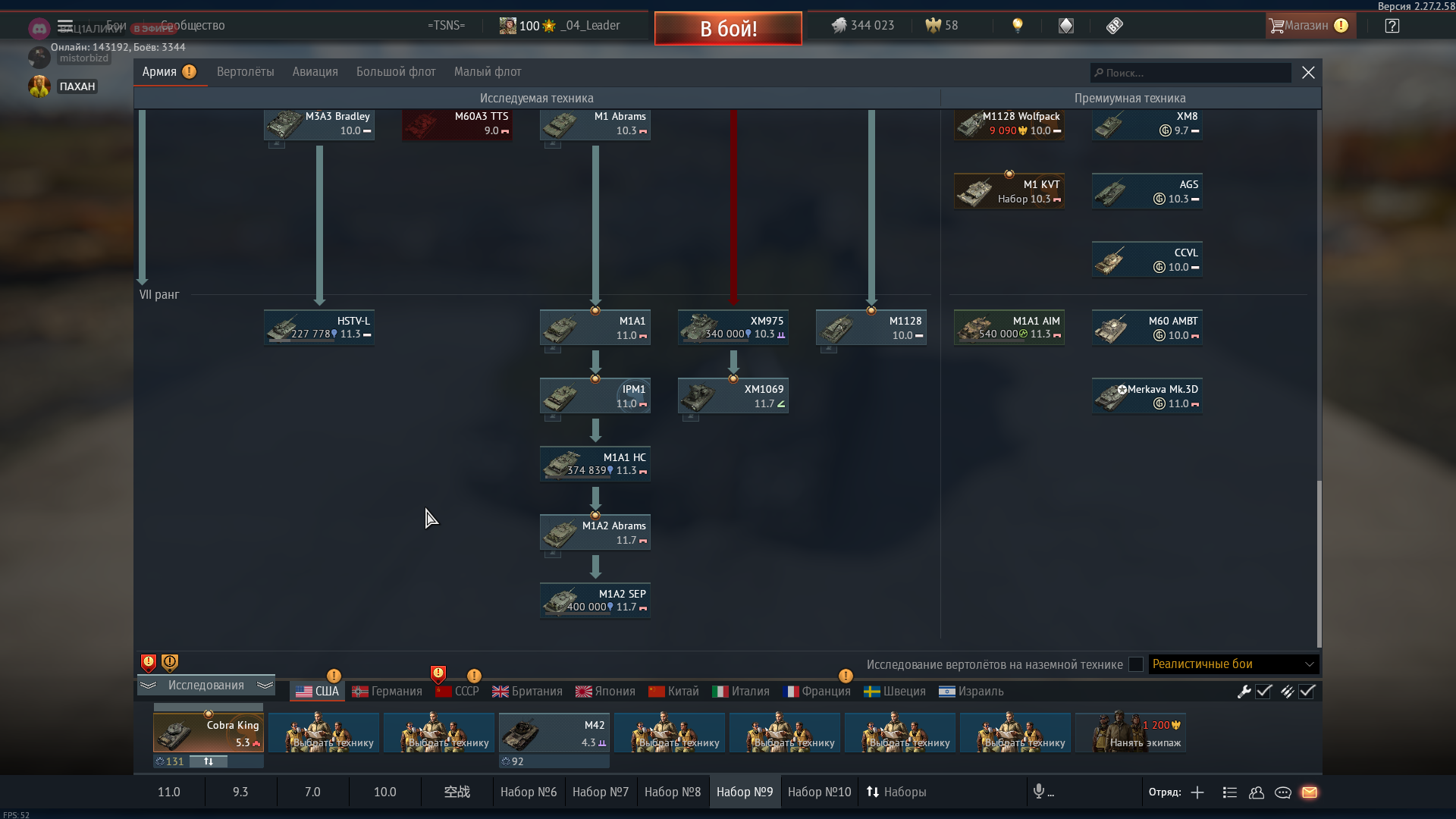Click the yellow alert shield icon above Исследования

tap(170, 663)
